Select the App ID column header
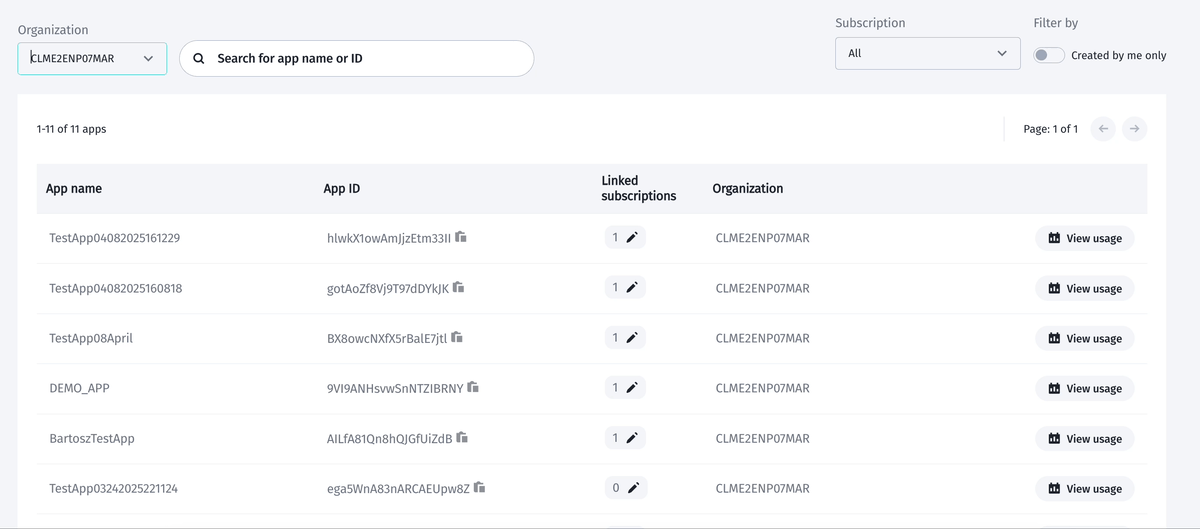Image resolution: width=1200 pixels, height=529 pixels. point(342,188)
